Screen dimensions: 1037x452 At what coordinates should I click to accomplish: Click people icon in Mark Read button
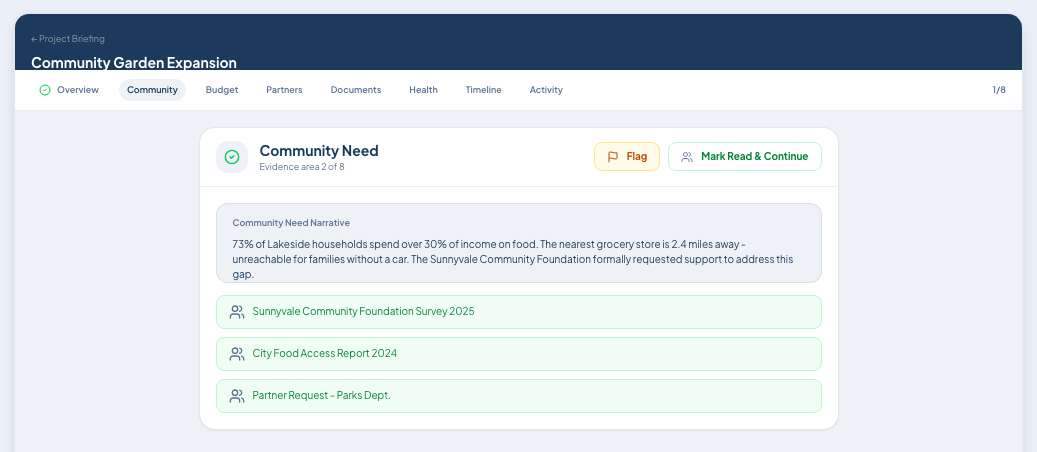[687, 157]
